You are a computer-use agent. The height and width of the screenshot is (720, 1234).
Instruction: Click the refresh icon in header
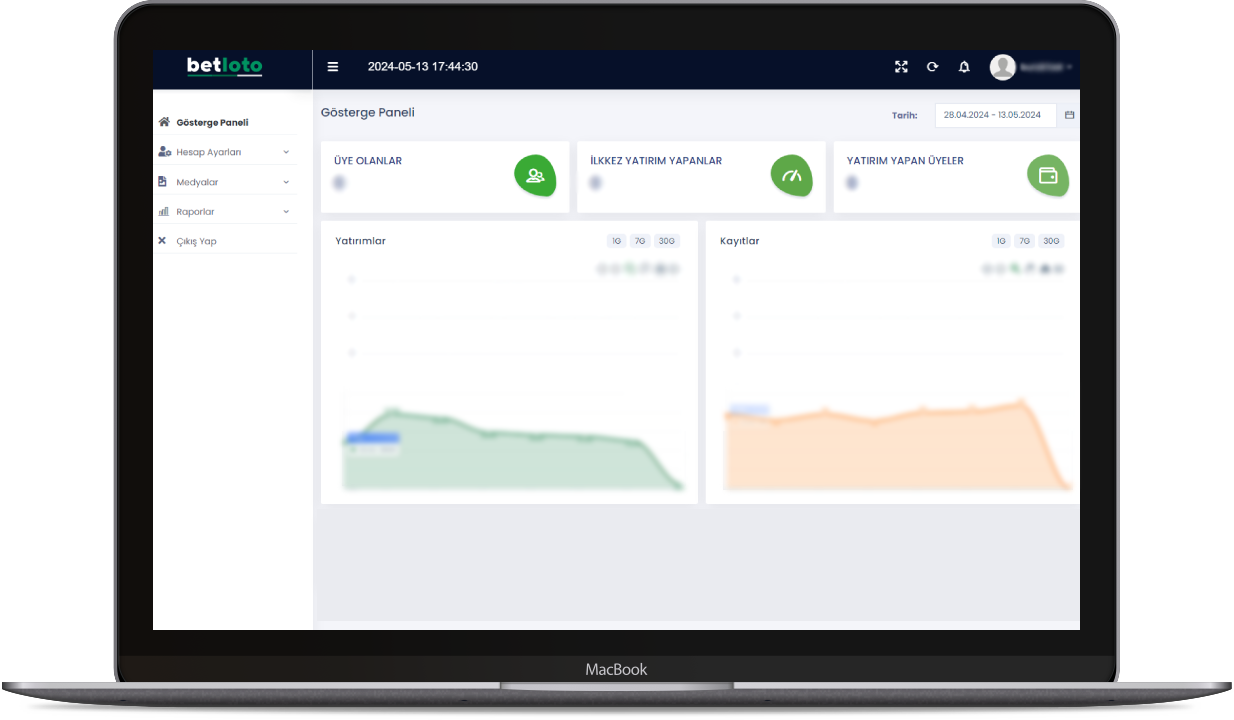point(932,67)
